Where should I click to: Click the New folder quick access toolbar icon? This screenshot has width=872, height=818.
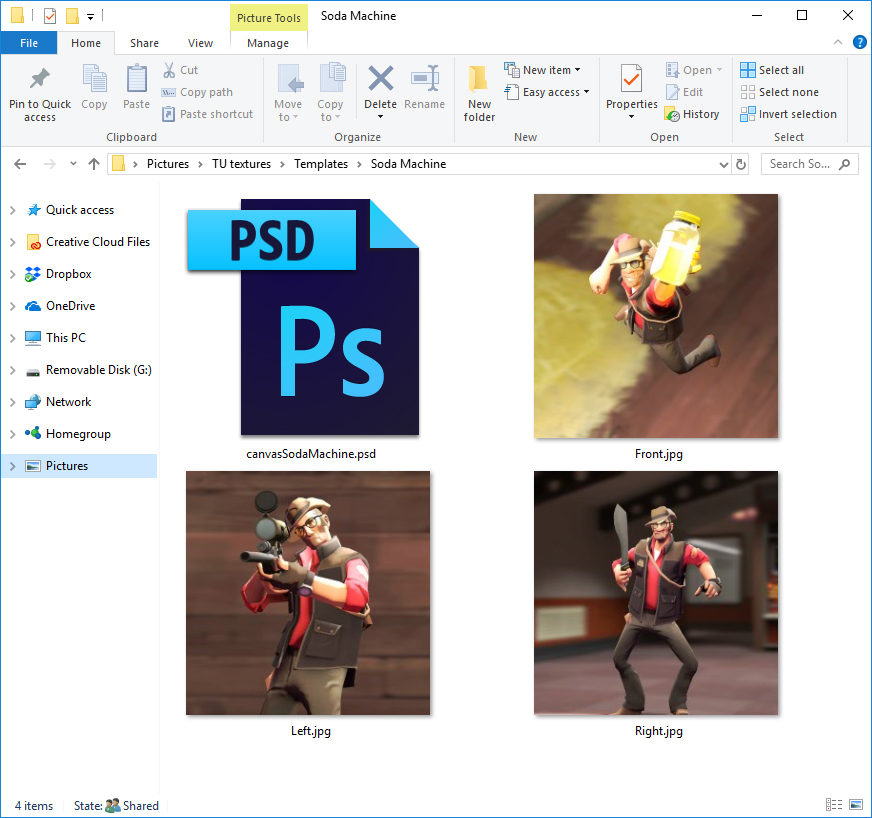tap(72, 16)
